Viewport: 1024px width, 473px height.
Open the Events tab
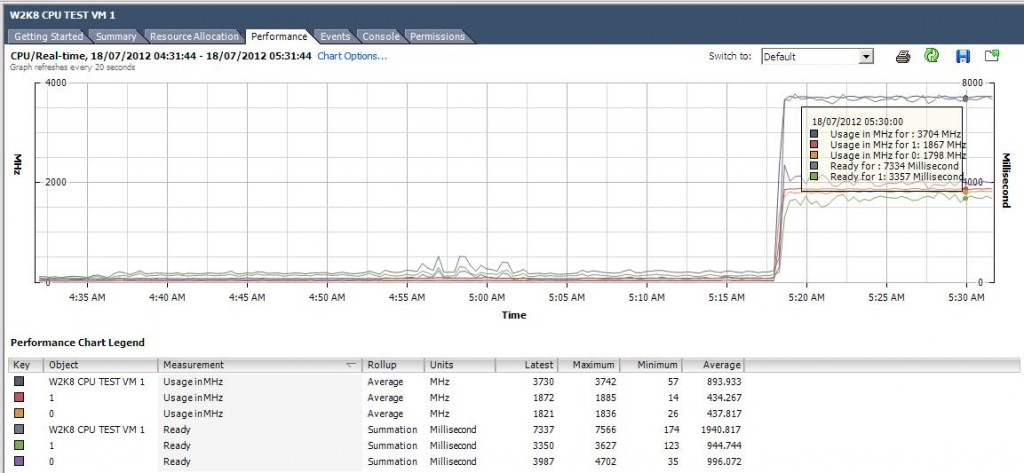coord(335,37)
